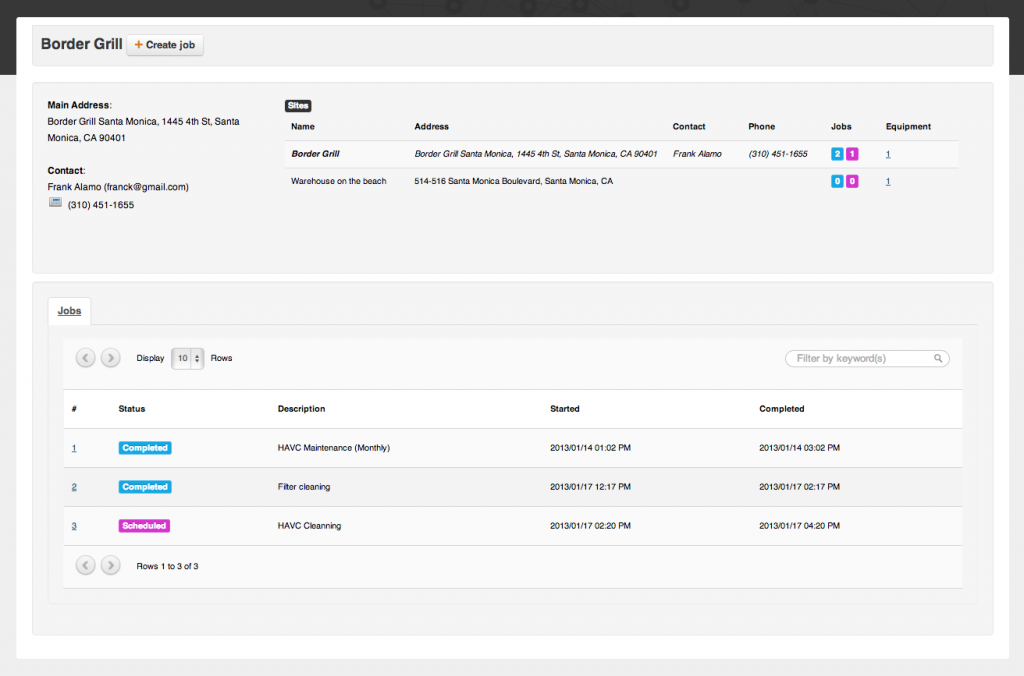Open job number 1 link

click(74, 448)
